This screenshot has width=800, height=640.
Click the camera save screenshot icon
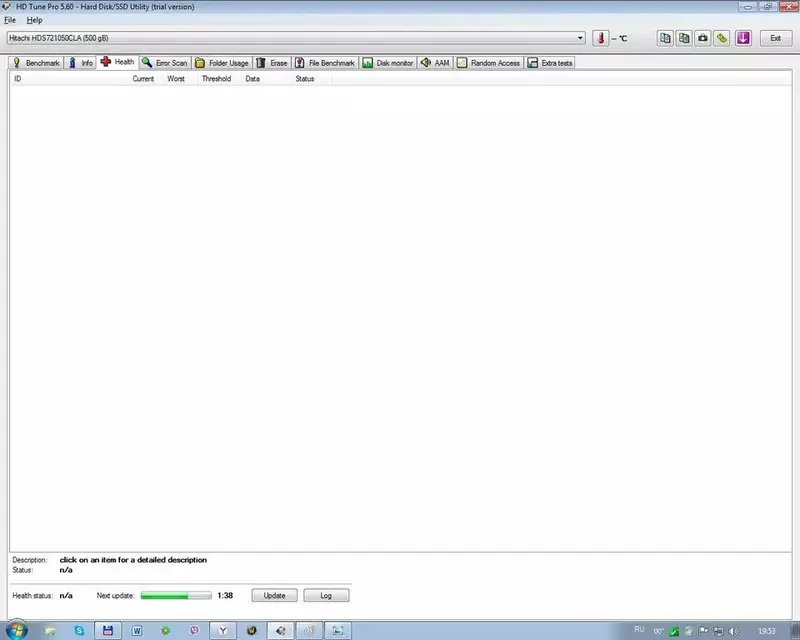[703, 38]
